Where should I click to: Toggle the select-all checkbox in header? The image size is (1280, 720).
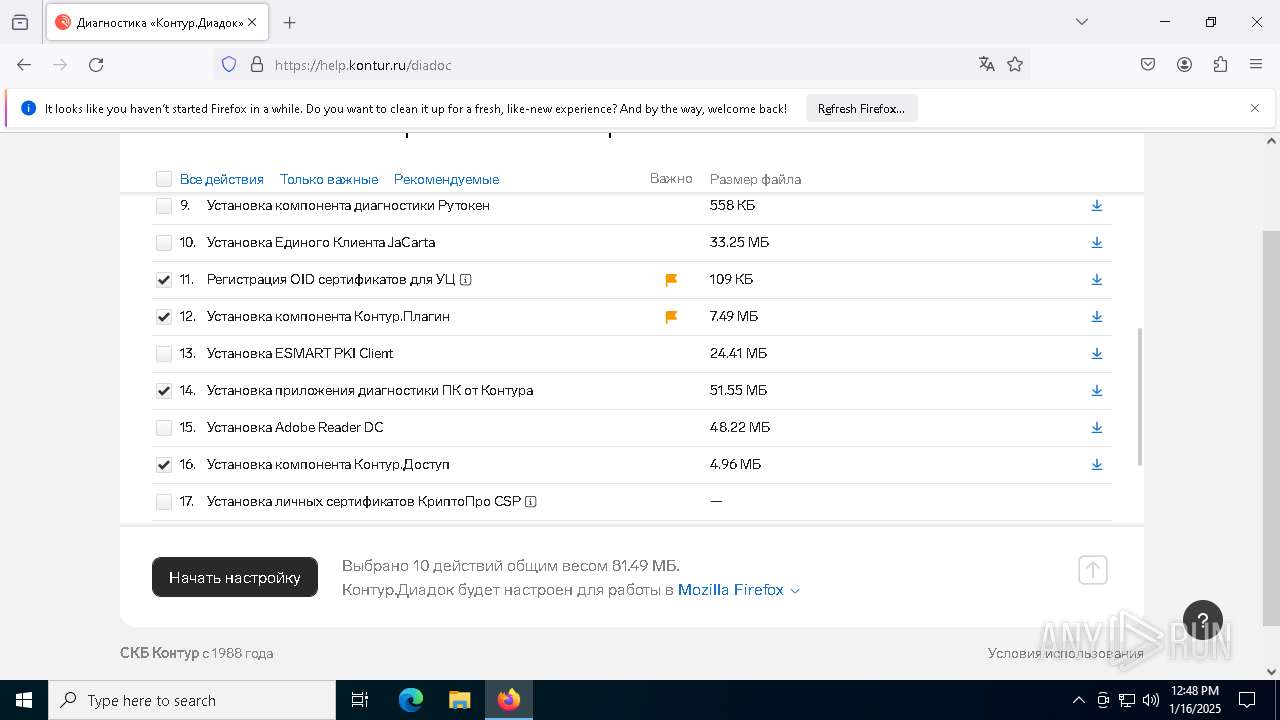point(164,179)
